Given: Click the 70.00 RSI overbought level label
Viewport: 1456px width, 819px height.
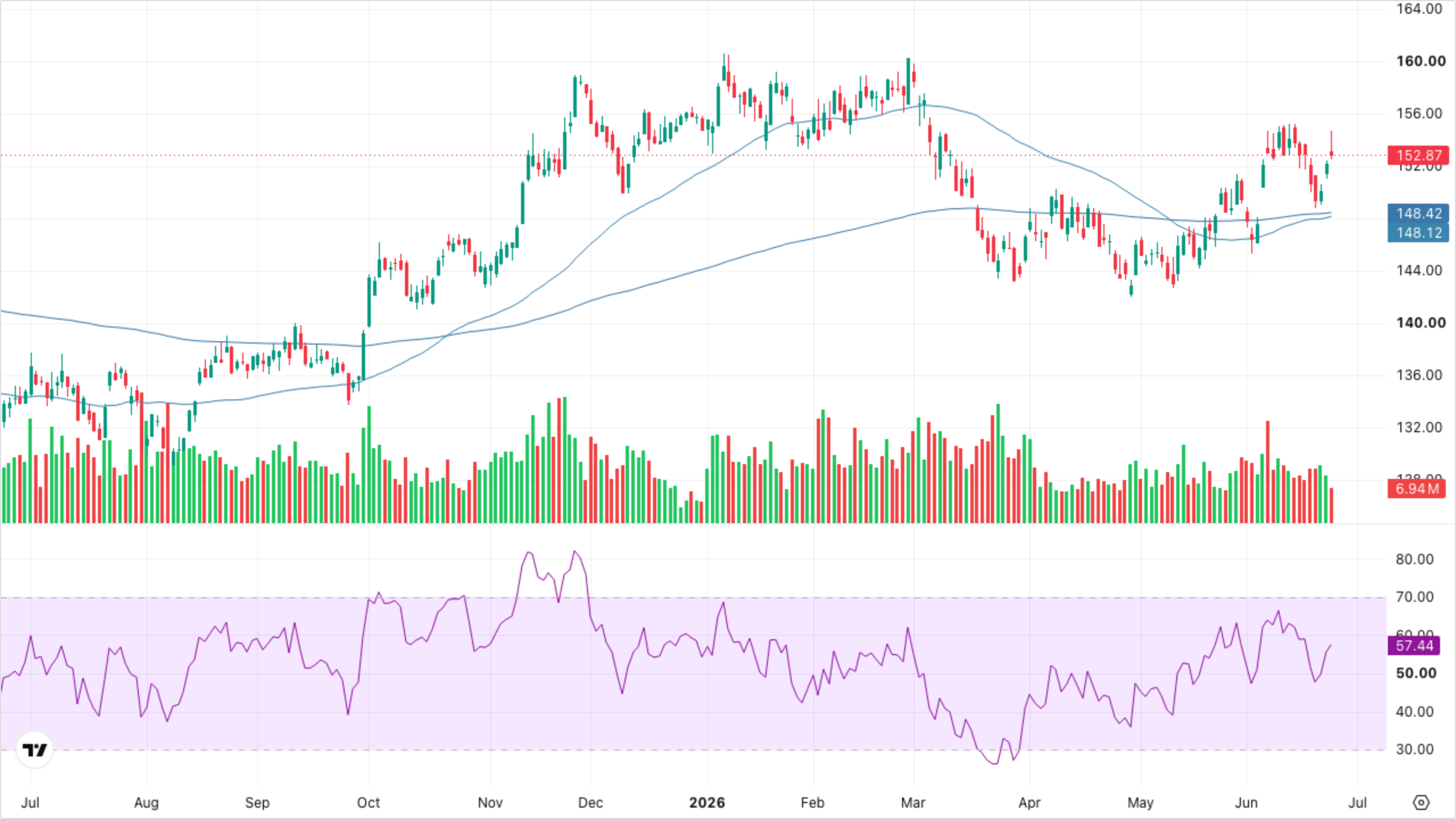Looking at the screenshot, I should tap(1414, 597).
